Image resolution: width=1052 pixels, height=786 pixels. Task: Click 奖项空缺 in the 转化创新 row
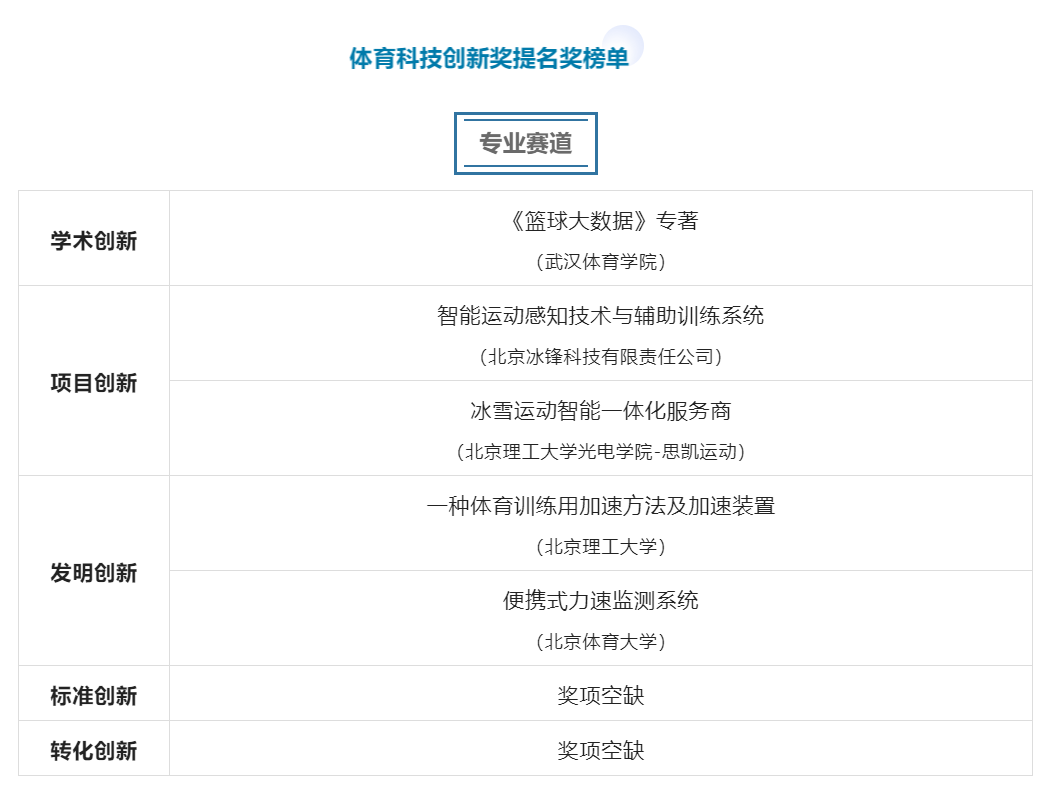tap(601, 750)
